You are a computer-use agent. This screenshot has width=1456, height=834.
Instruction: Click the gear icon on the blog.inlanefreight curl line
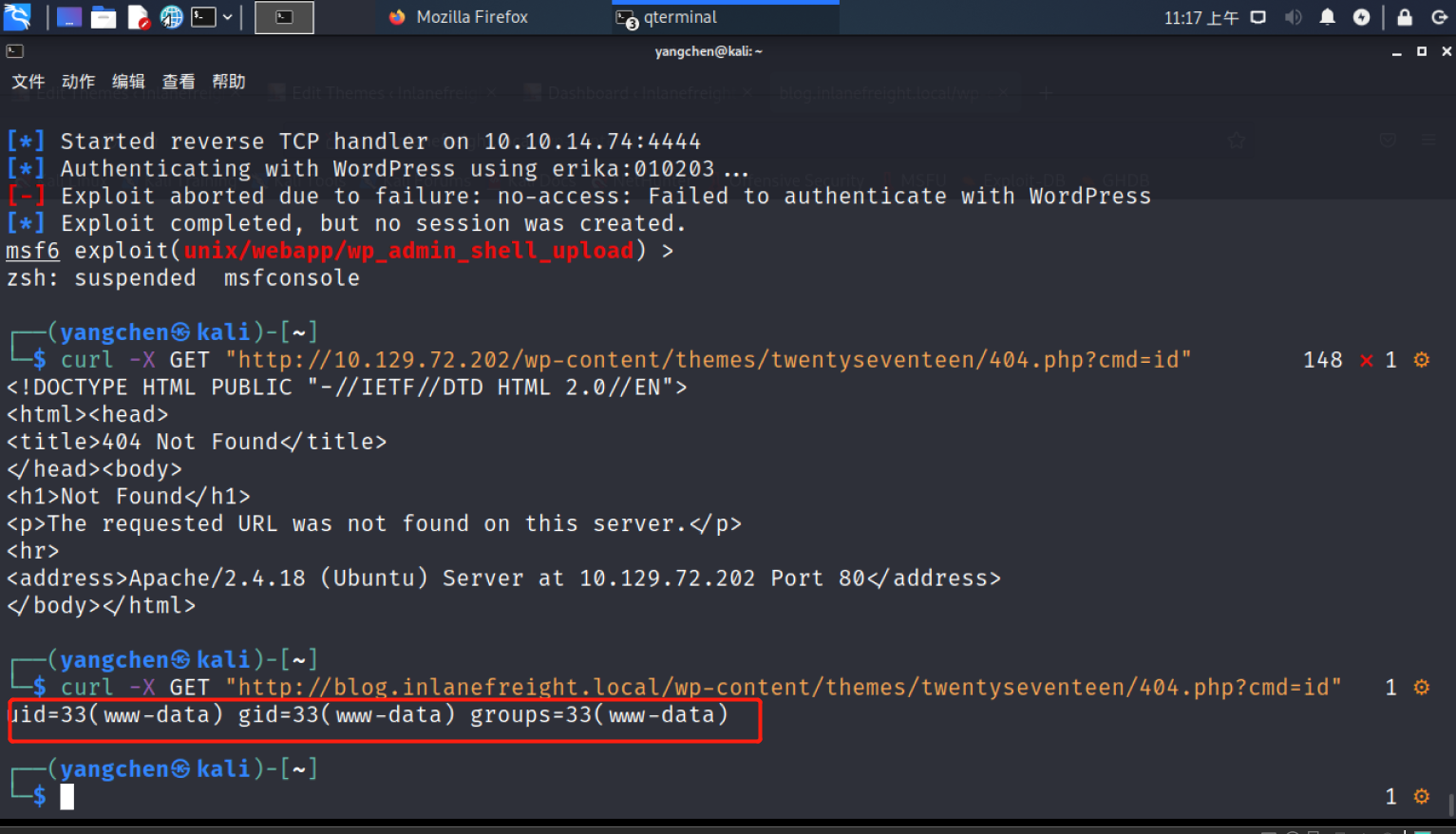point(1421,688)
